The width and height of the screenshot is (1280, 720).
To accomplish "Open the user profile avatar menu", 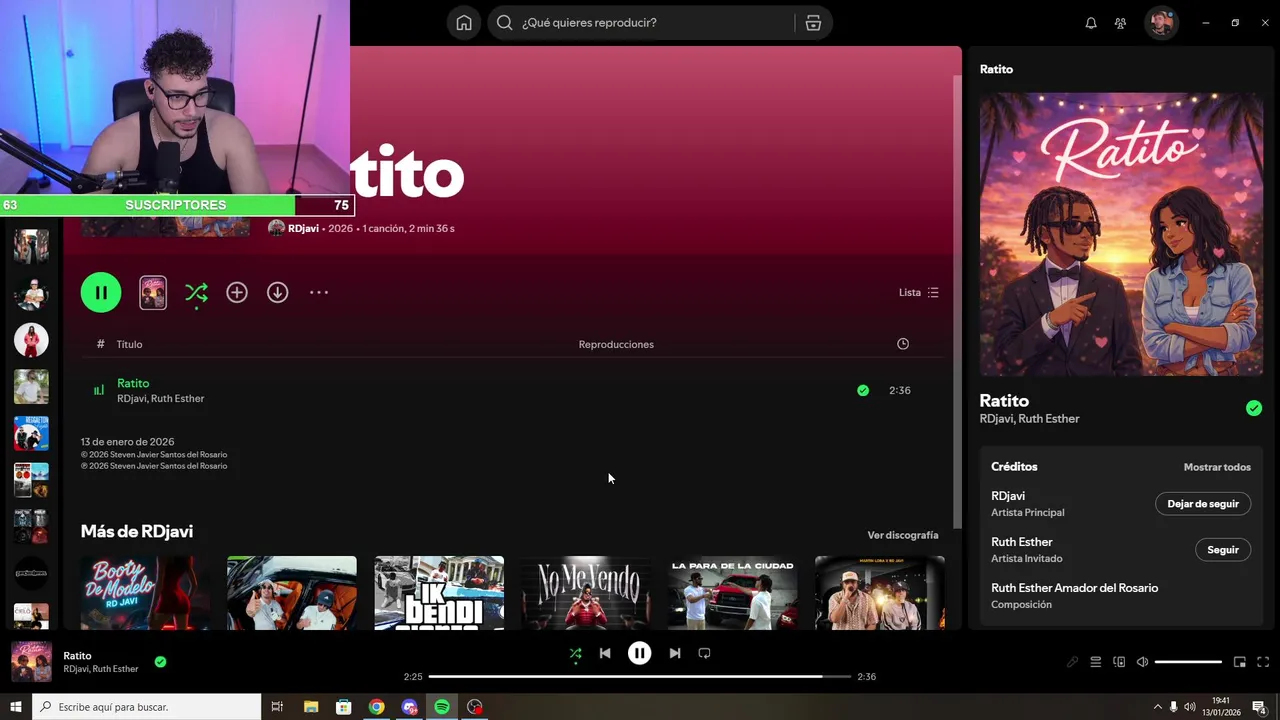I will (x=1161, y=23).
